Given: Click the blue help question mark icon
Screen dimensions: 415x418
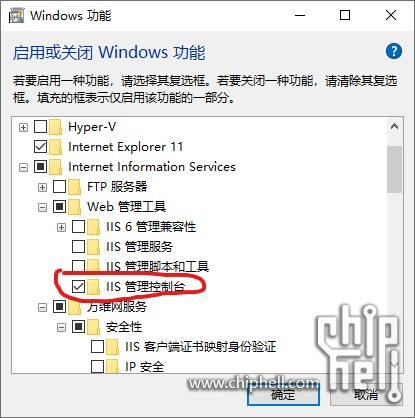Looking at the screenshot, I should pyautogui.click(x=394, y=51).
